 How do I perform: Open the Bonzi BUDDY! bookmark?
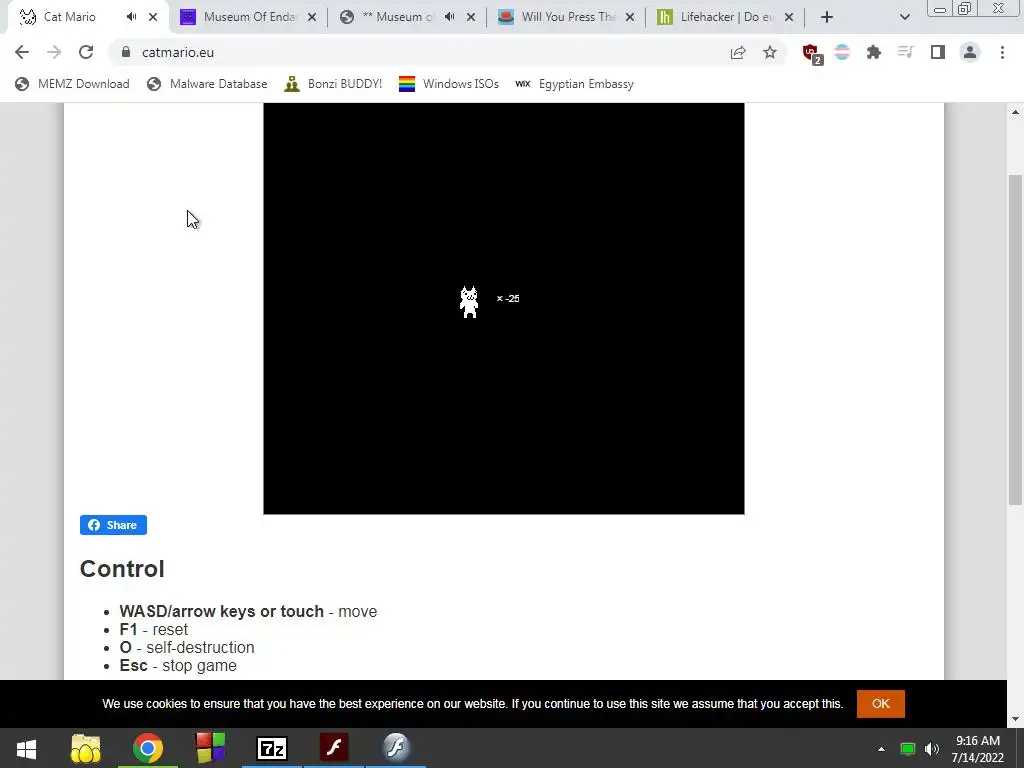333,84
